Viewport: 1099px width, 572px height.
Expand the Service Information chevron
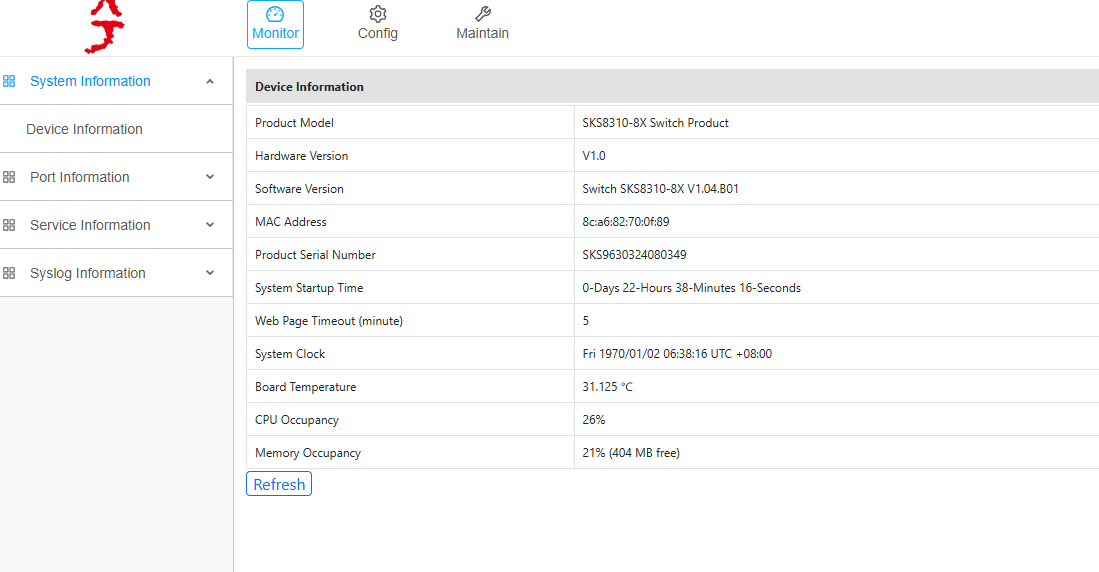(x=210, y=225)
